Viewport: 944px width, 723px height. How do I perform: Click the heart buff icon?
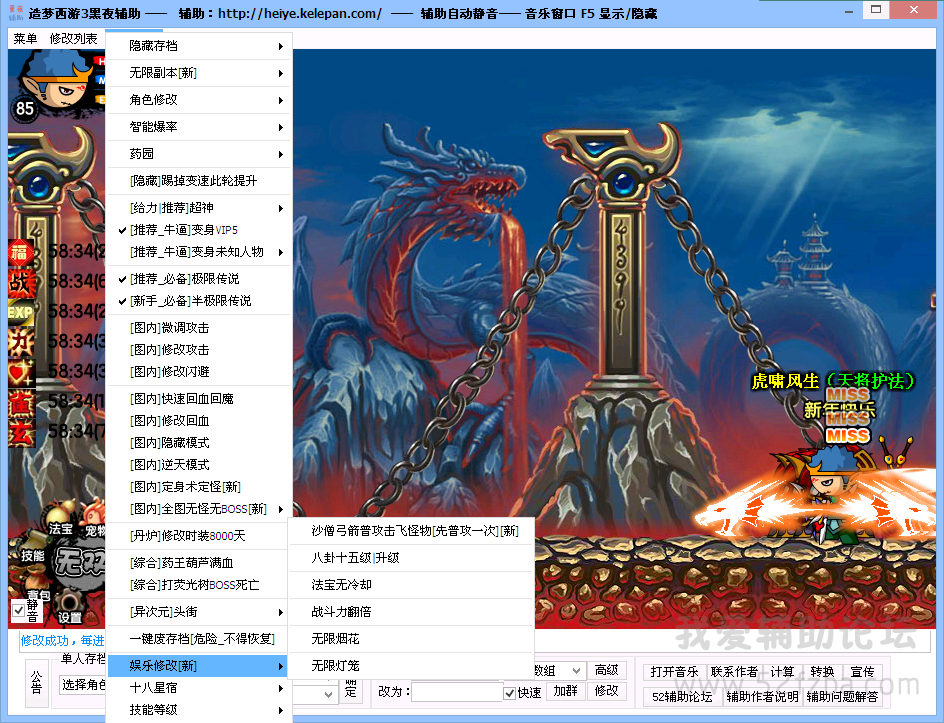20,373
